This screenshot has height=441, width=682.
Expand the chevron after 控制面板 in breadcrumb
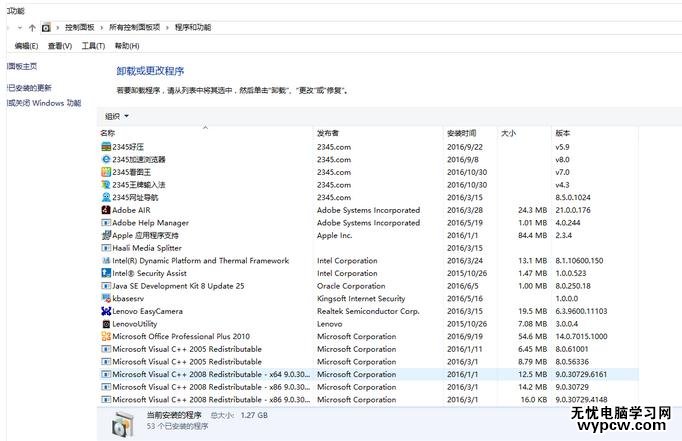[x=101, y=28]
